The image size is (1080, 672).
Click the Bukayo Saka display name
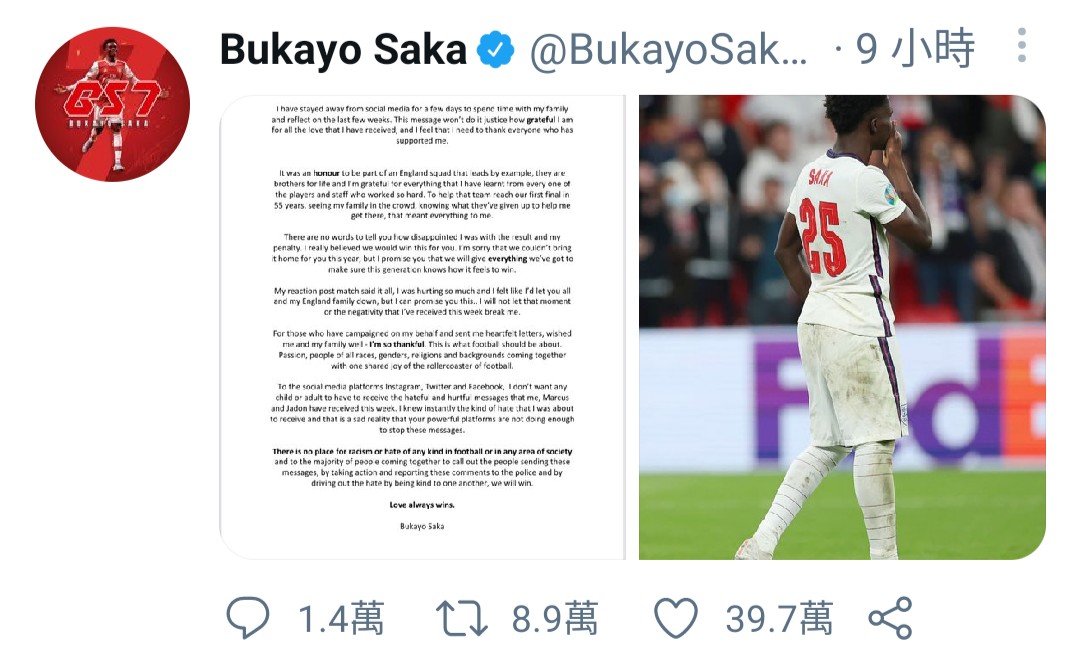pyautogui.click(x=343, y=50)
